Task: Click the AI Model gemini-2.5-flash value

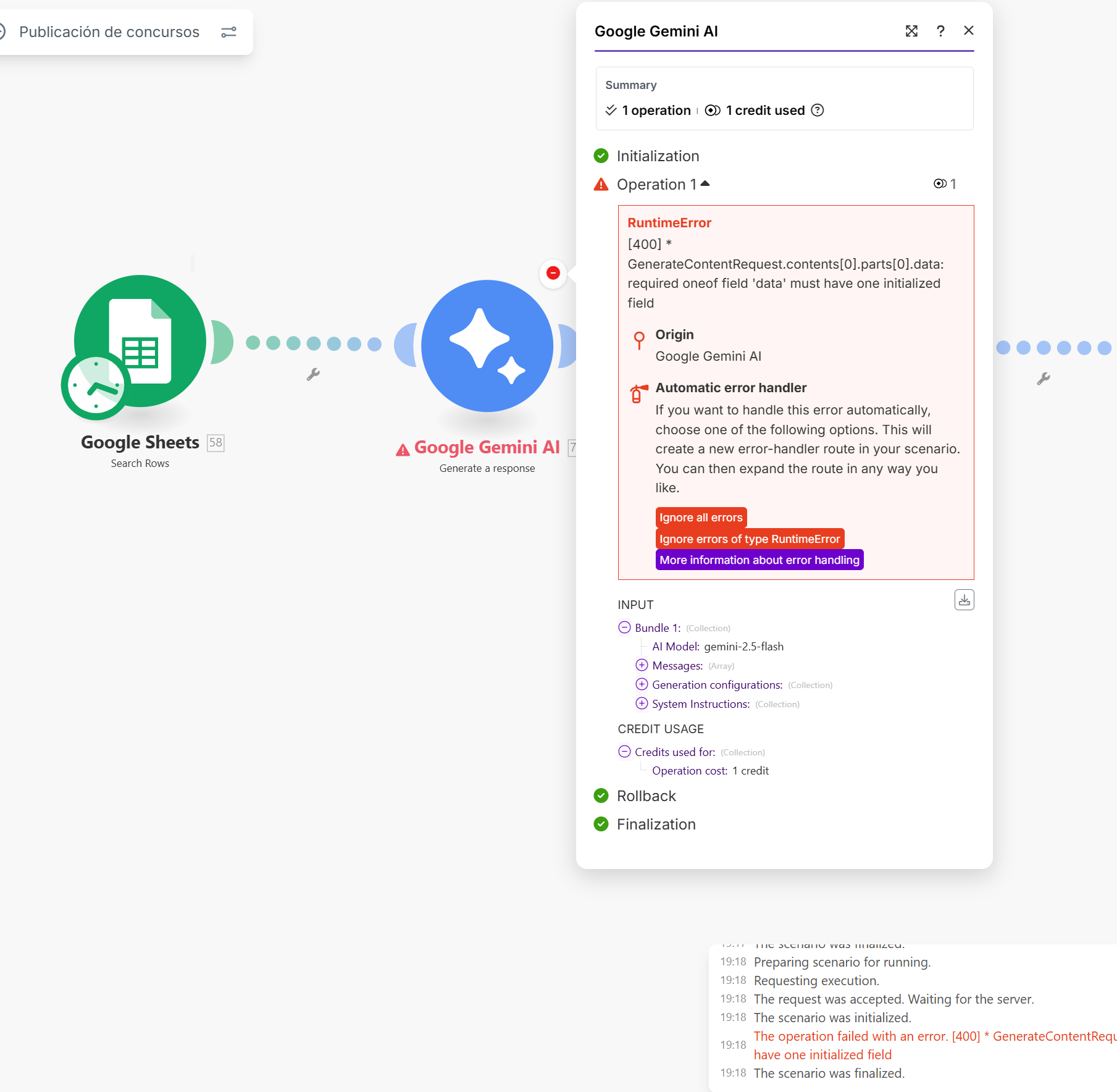Action: [x=743, y=647]
